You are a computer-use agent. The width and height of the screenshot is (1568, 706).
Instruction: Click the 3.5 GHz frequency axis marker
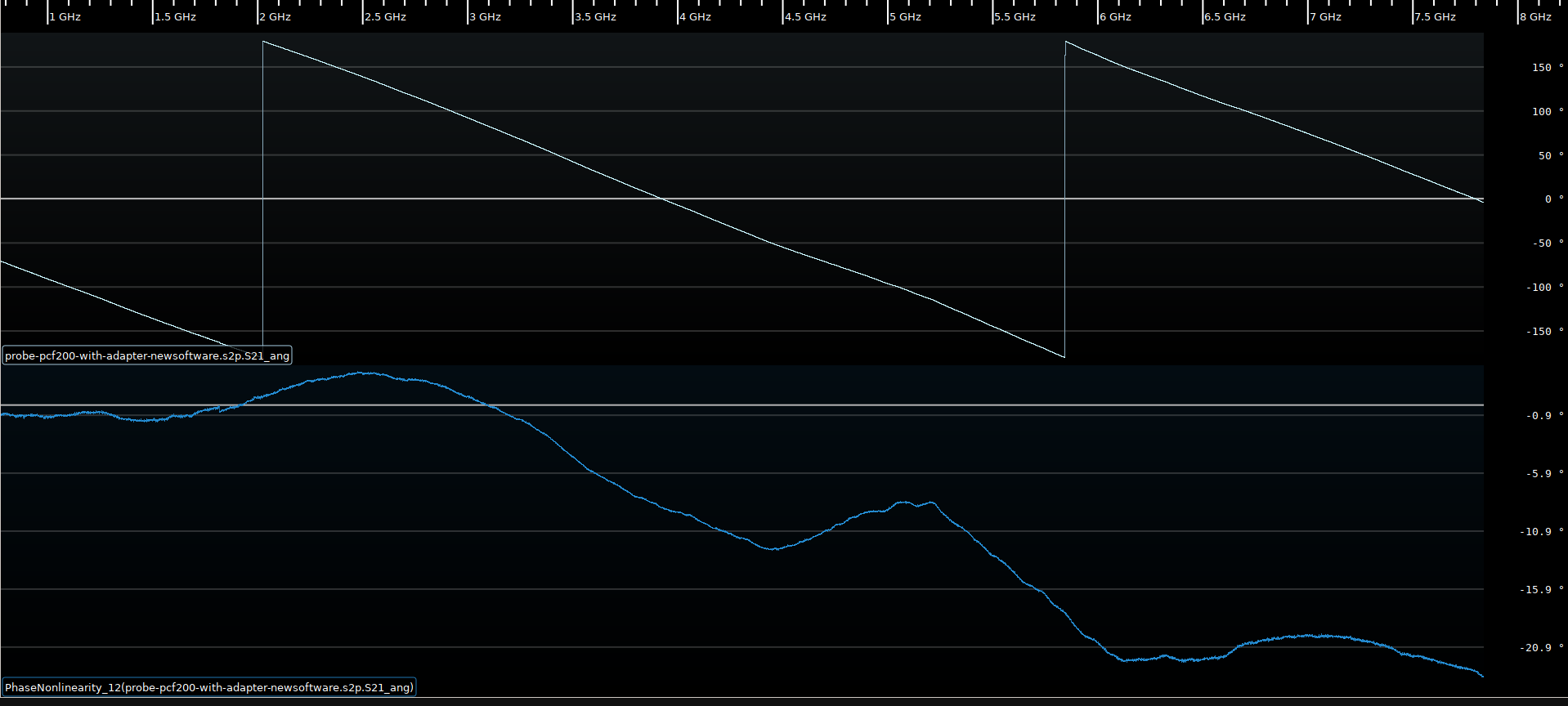coord(596,16)
